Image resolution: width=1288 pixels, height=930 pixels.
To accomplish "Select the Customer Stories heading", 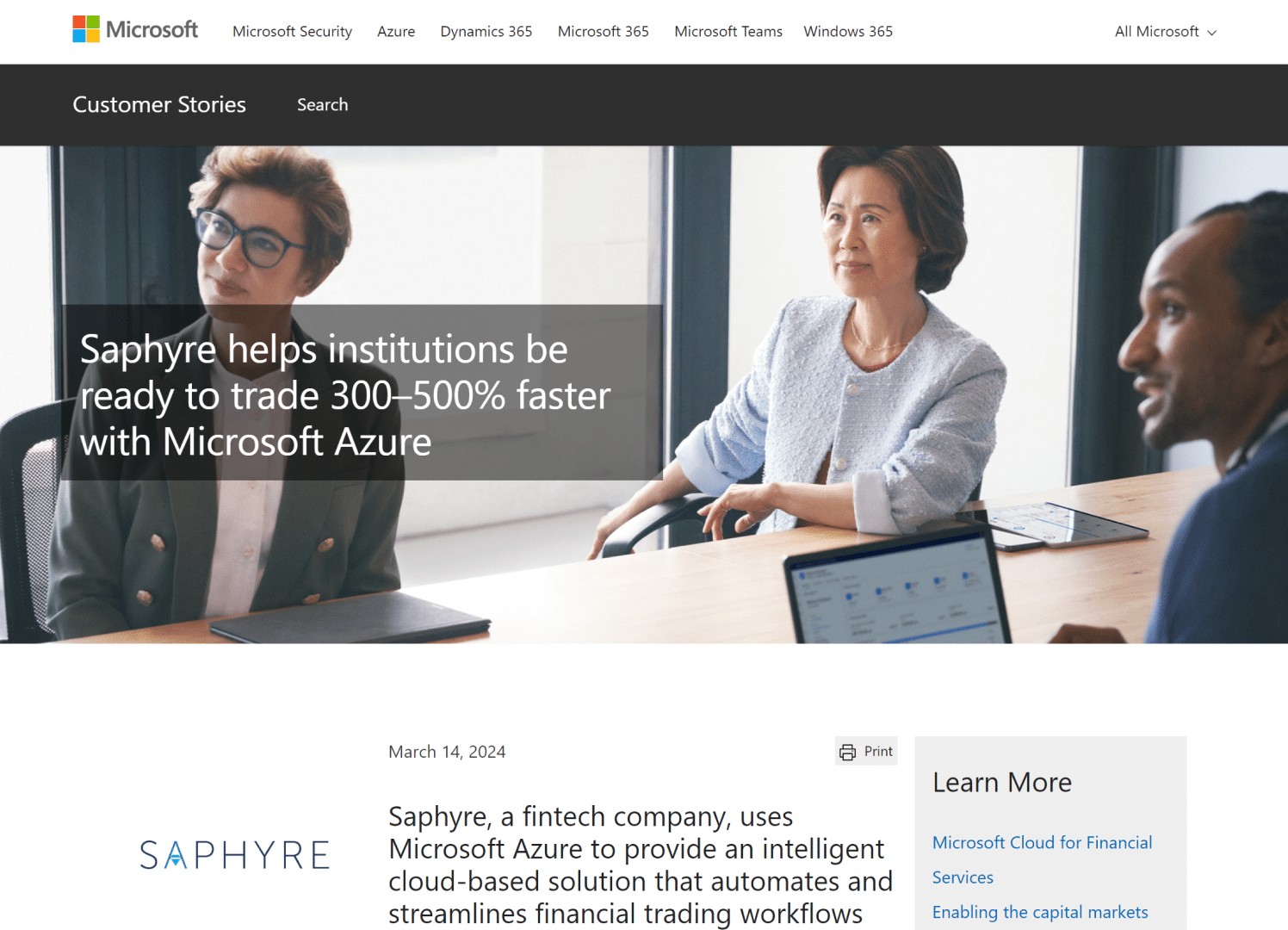I will pos(158,104).
